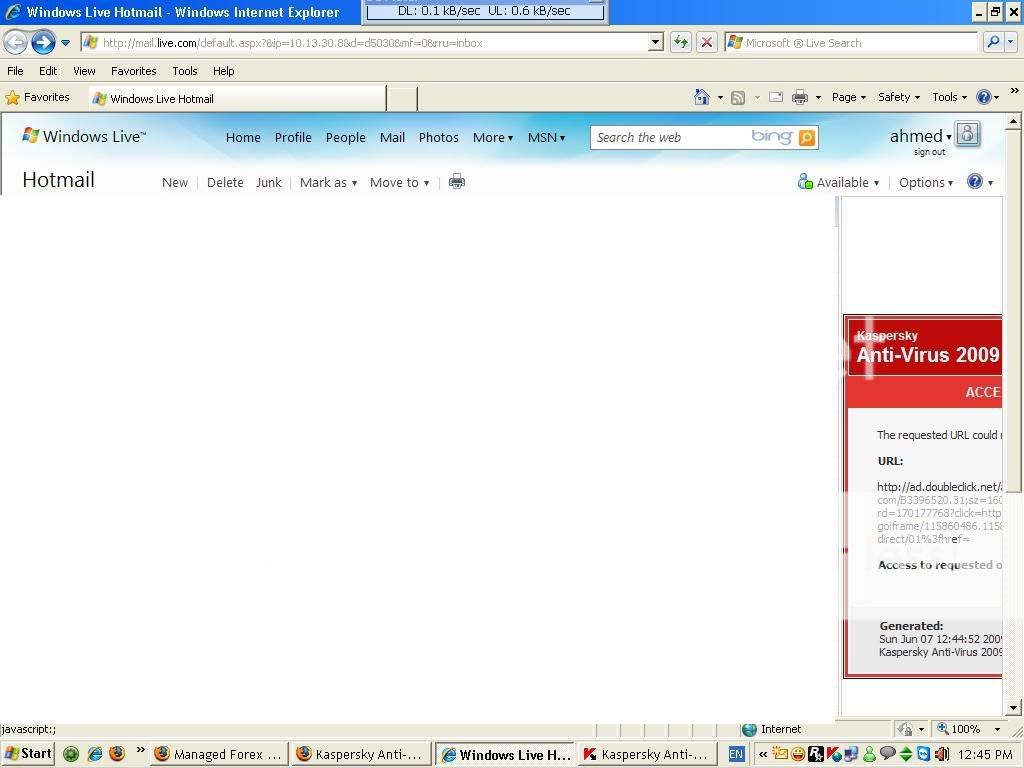1024x768 pixels.
Task: Click the sign out link
Action: point(929,152)
